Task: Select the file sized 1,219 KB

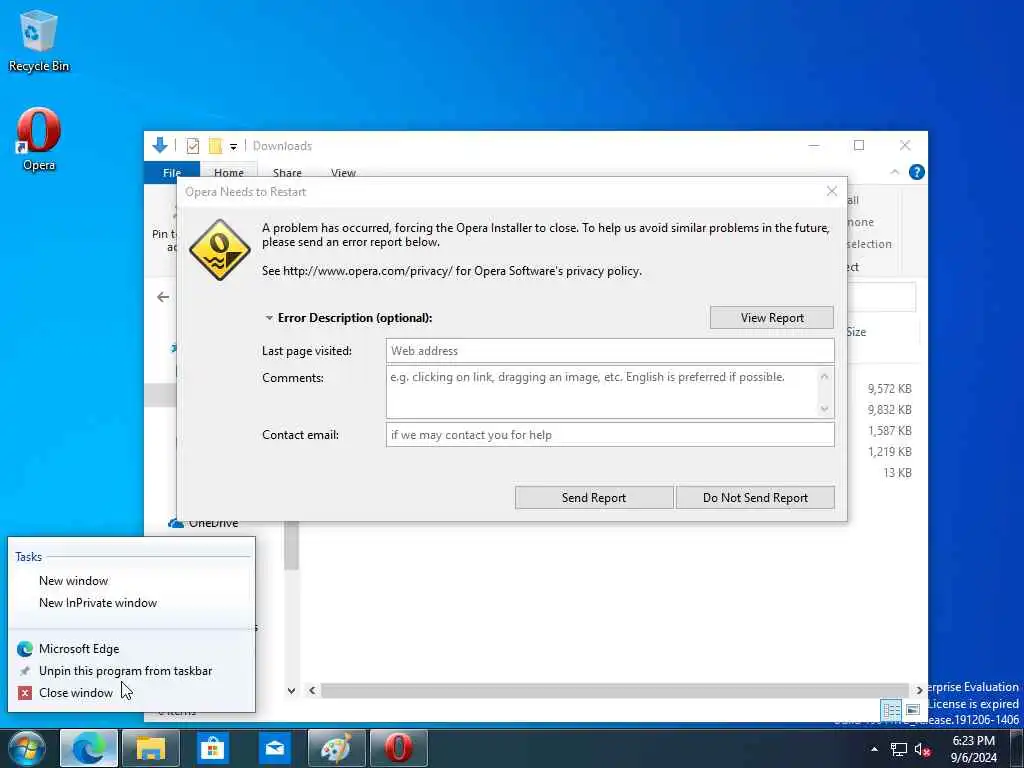Action: pos(889,451)
